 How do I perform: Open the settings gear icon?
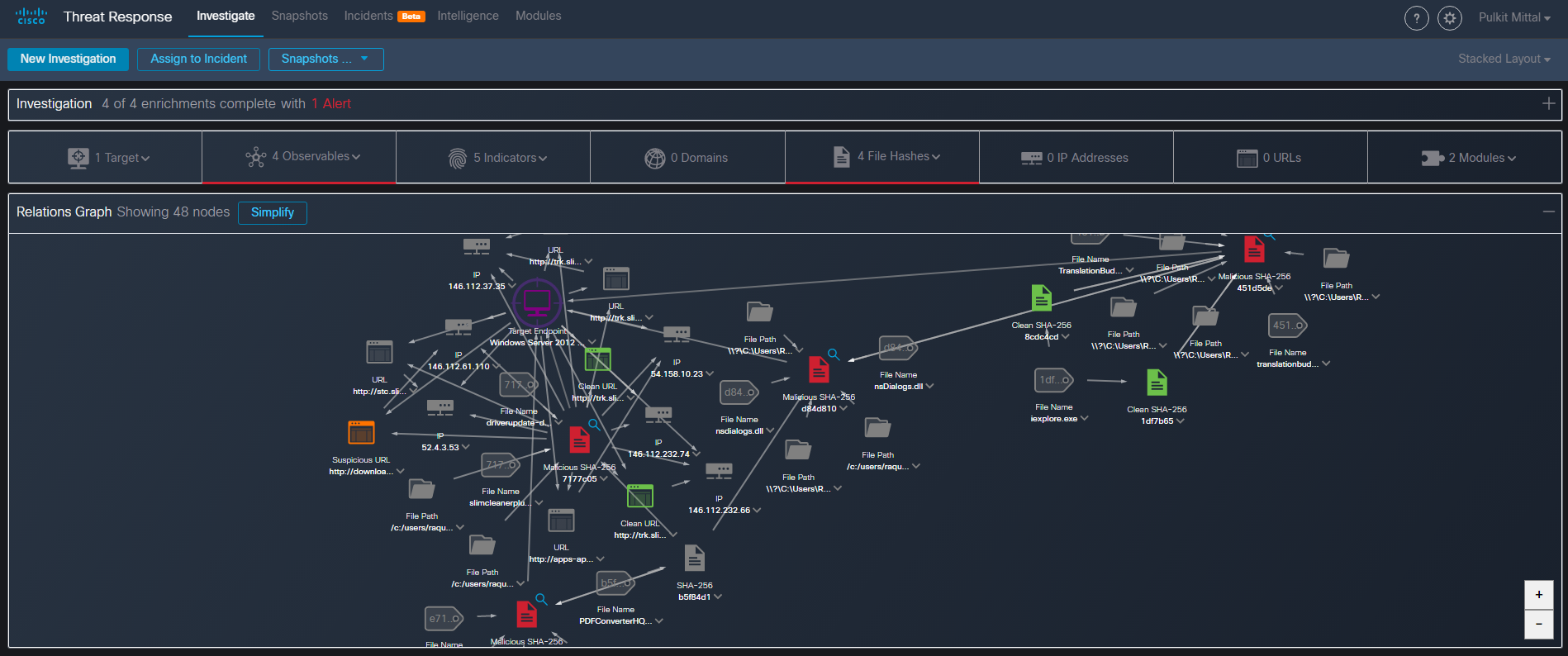(1449, 17)
